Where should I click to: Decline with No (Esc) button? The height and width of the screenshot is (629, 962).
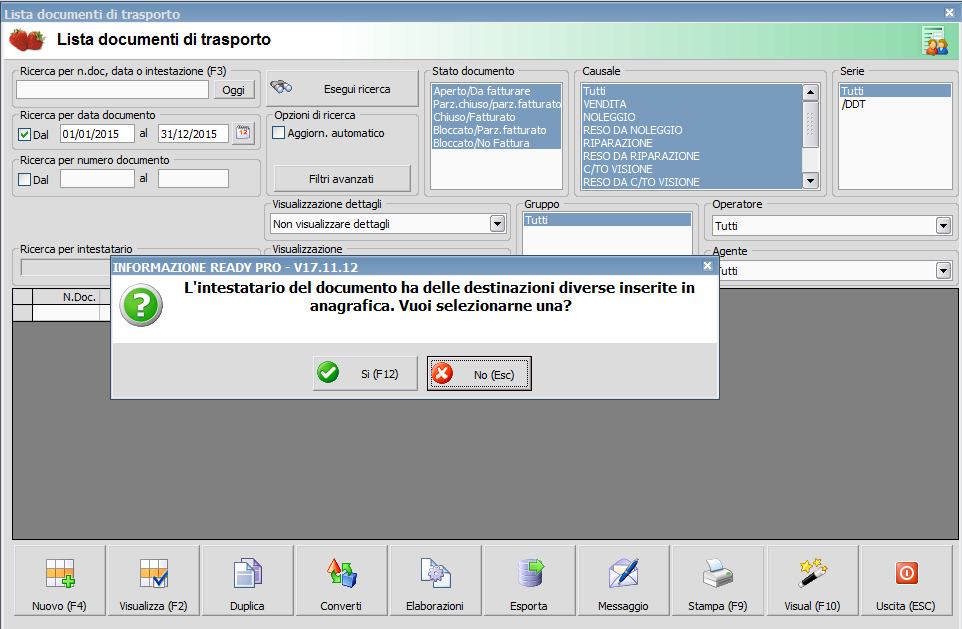pos(479,373)
